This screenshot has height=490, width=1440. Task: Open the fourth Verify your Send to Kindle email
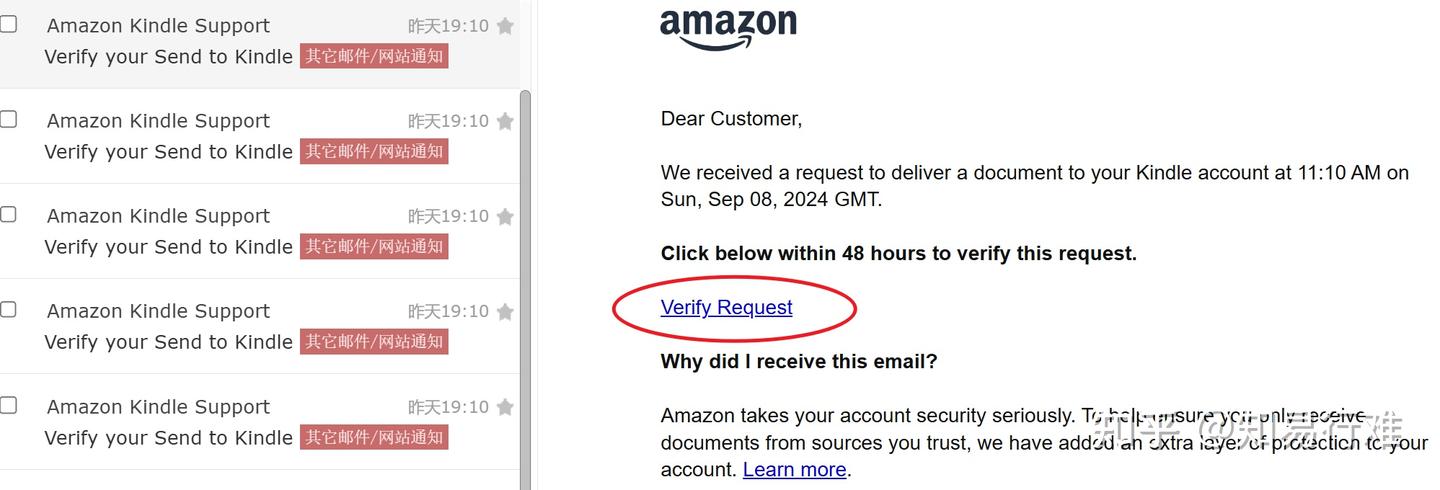[x=168, y=342]
